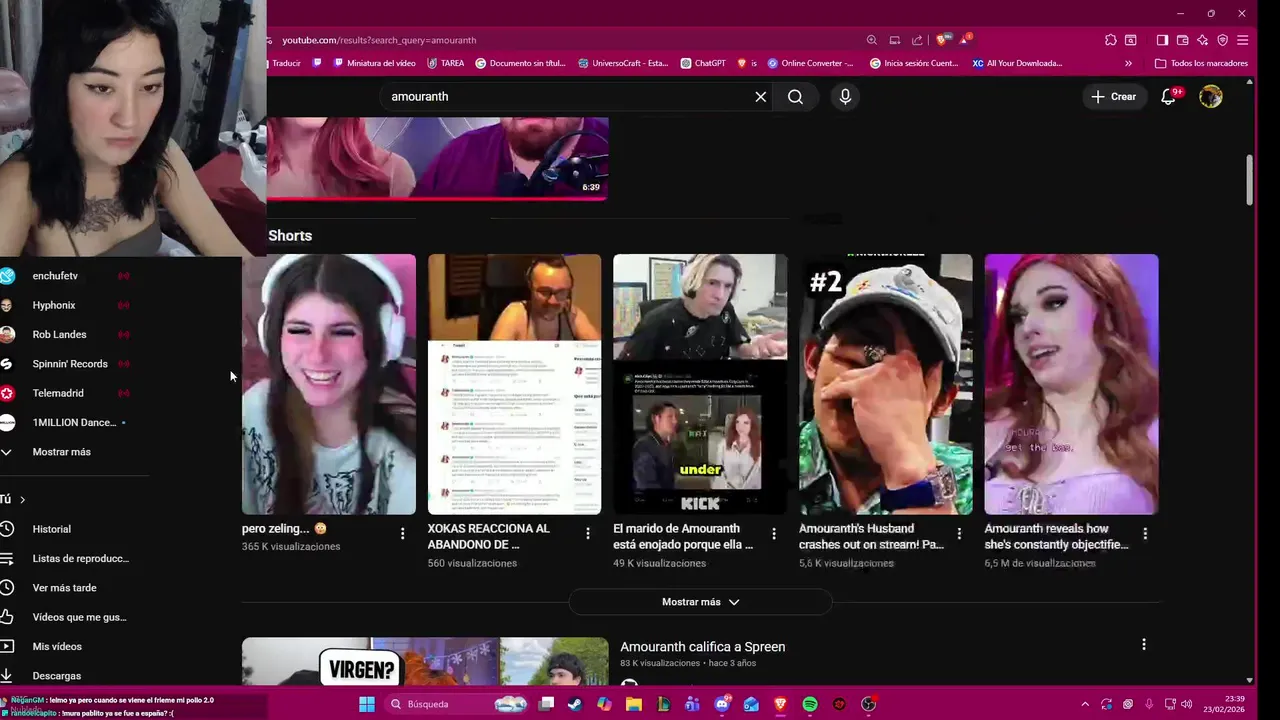
Task: Click Brave Rewards triangle icon
Action: [x=965, y=40]
